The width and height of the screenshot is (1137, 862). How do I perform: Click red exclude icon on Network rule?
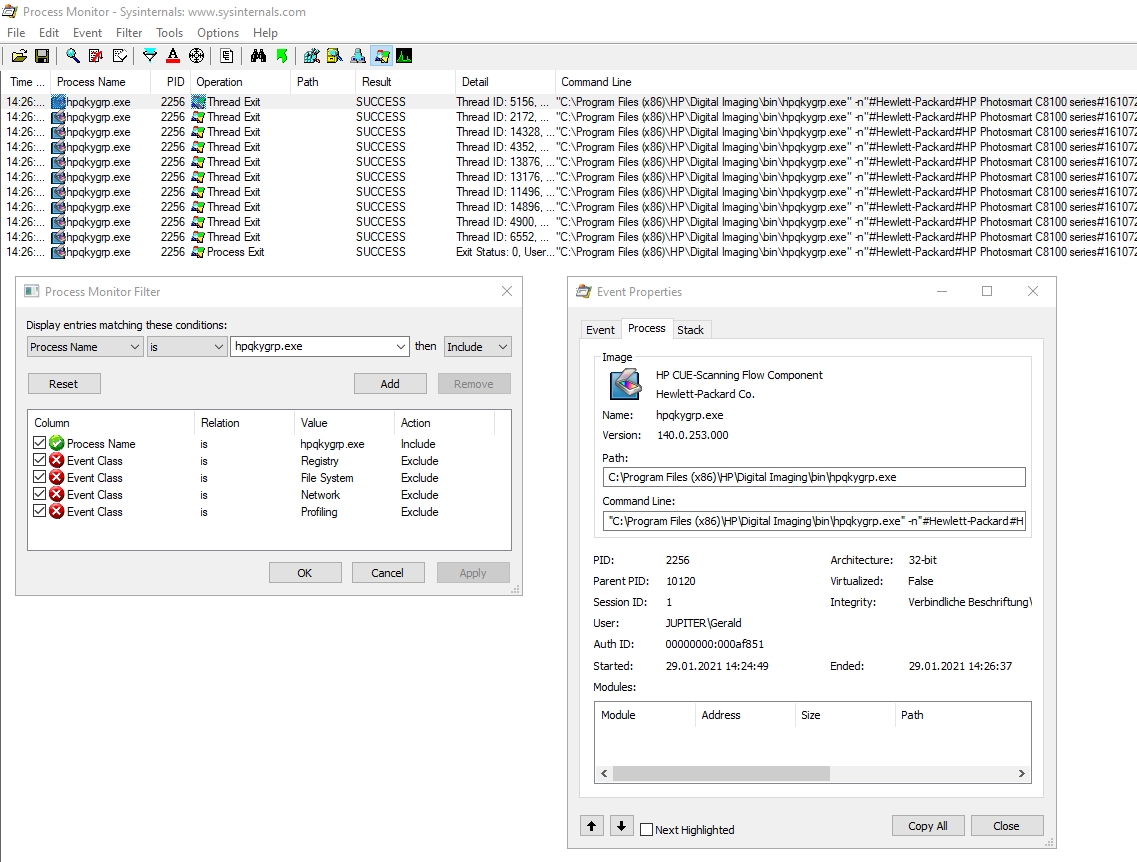click(57, 494)
